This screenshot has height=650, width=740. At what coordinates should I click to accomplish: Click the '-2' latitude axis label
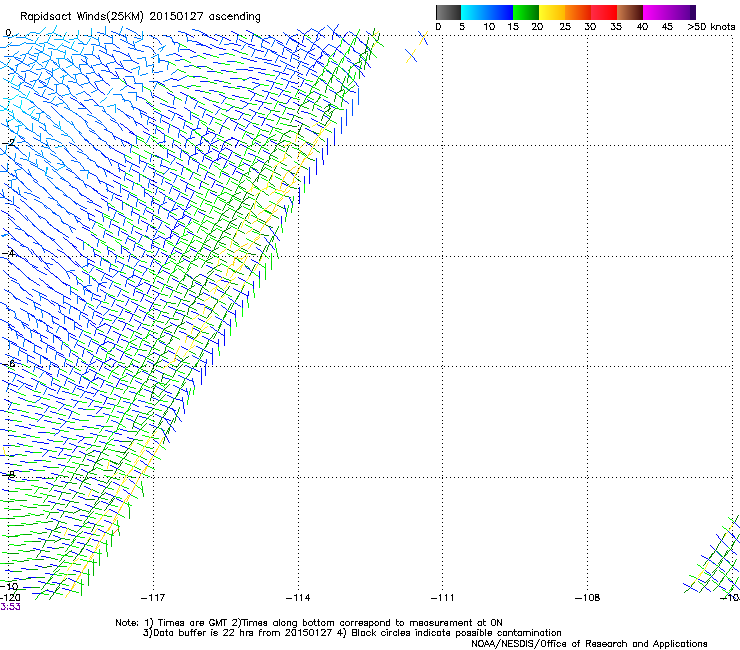click(x=8, y=143)
